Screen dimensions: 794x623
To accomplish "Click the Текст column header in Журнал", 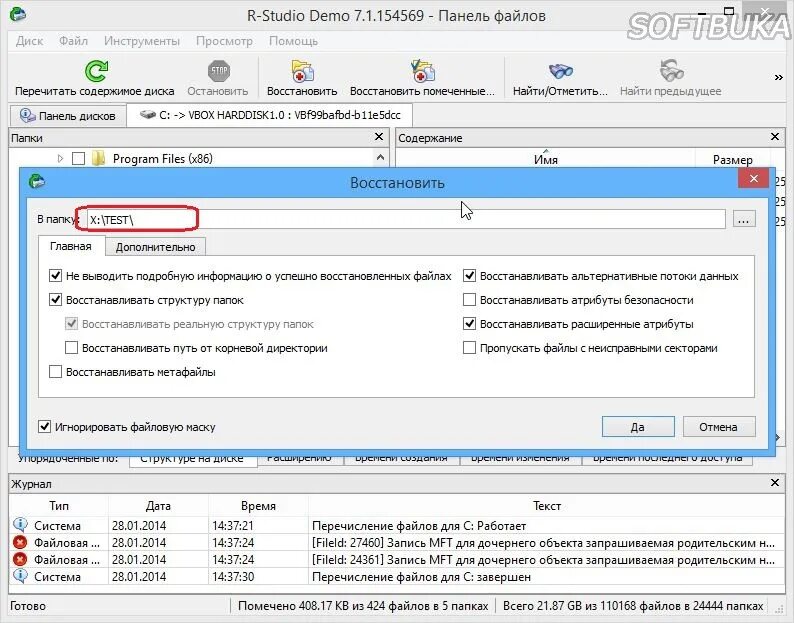I will coord(546,505).
